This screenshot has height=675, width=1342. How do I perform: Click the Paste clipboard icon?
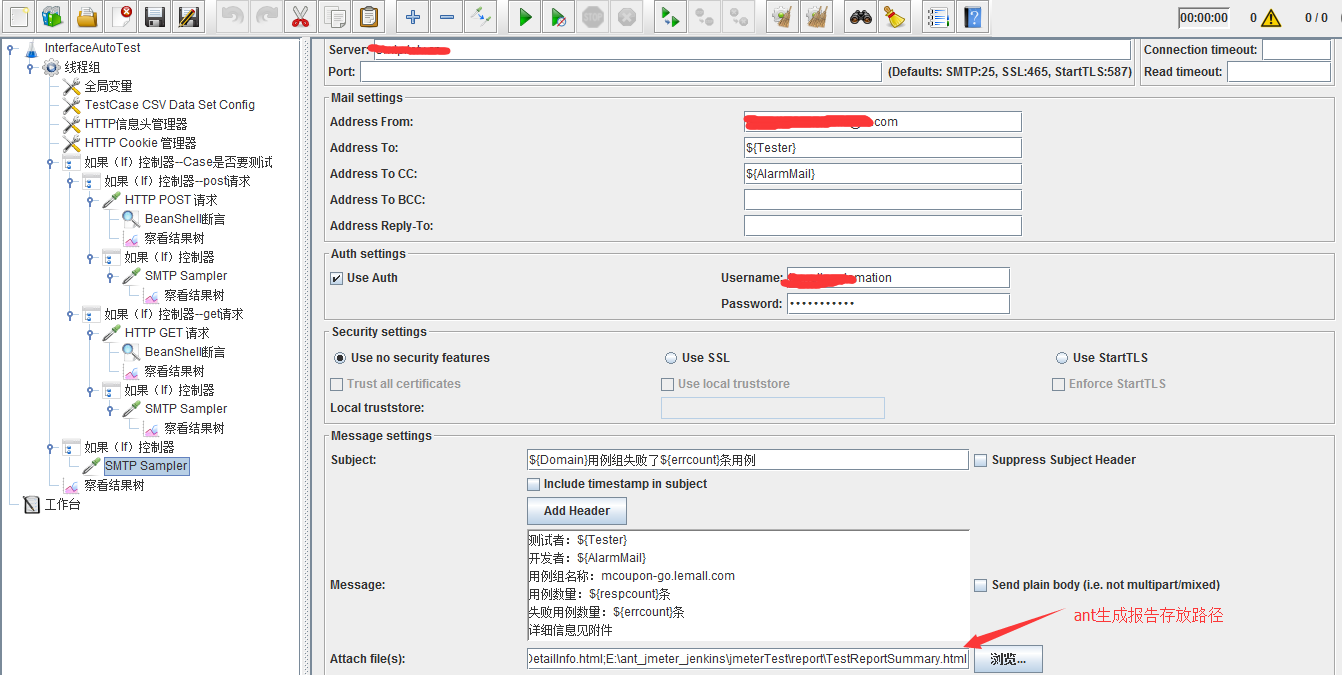coord(369,17)
